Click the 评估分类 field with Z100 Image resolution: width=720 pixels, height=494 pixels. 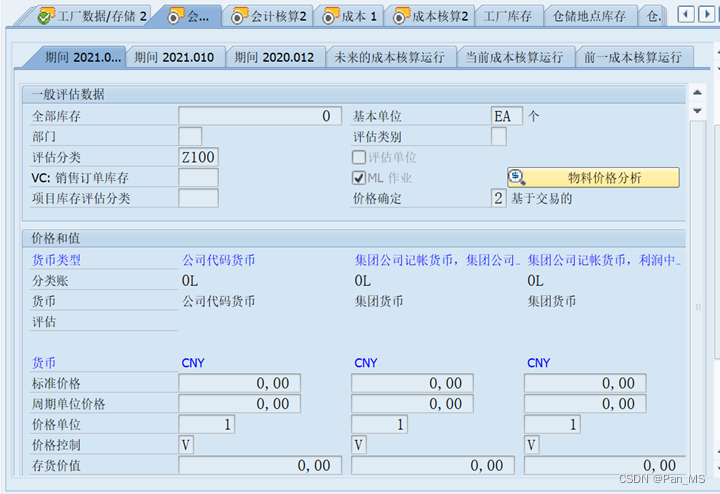[198, 157]
